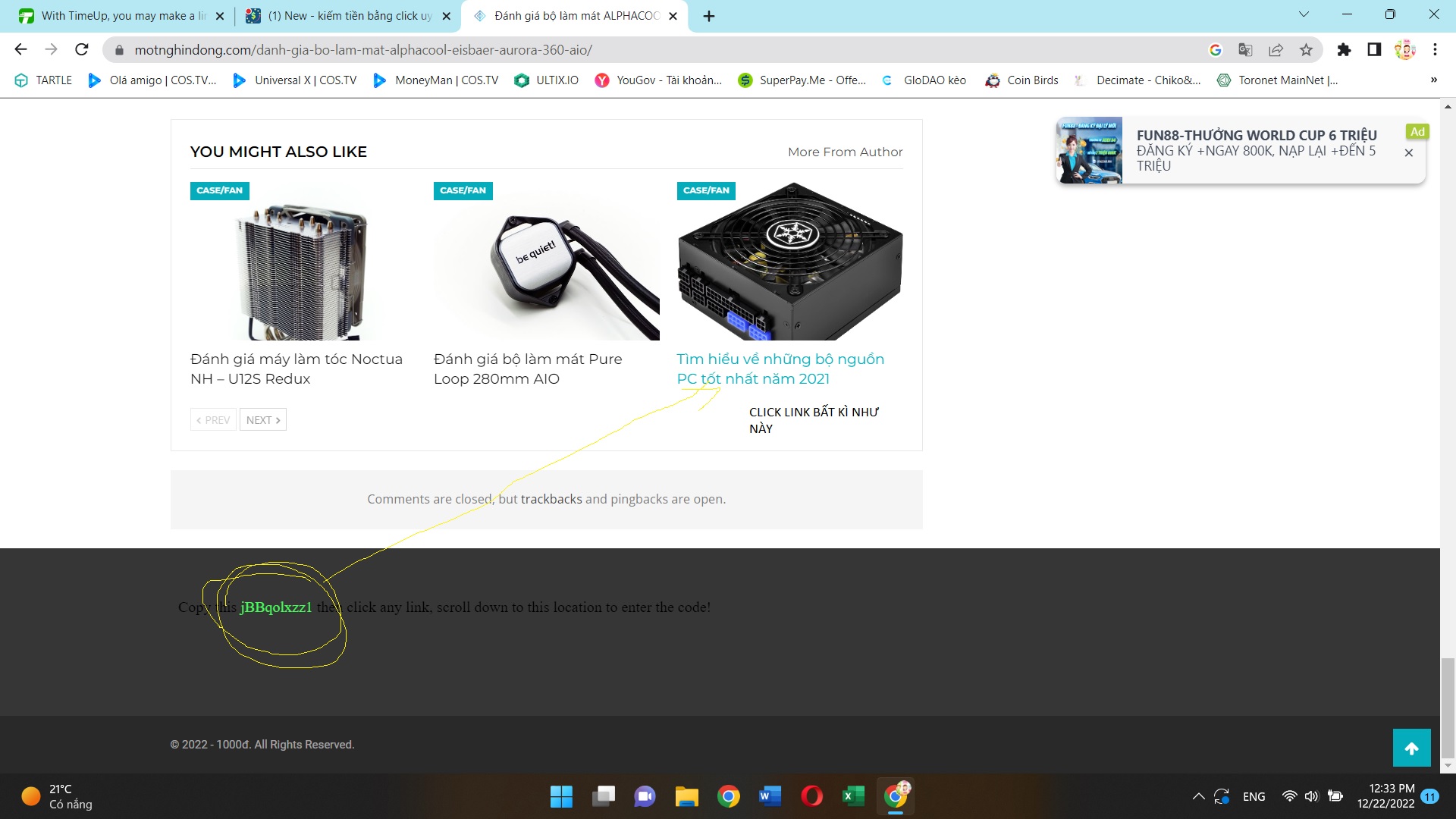Expand system tray hidden icons arrow
The width and height of the screenshot is (1456, 819).
click(1198, 796)
